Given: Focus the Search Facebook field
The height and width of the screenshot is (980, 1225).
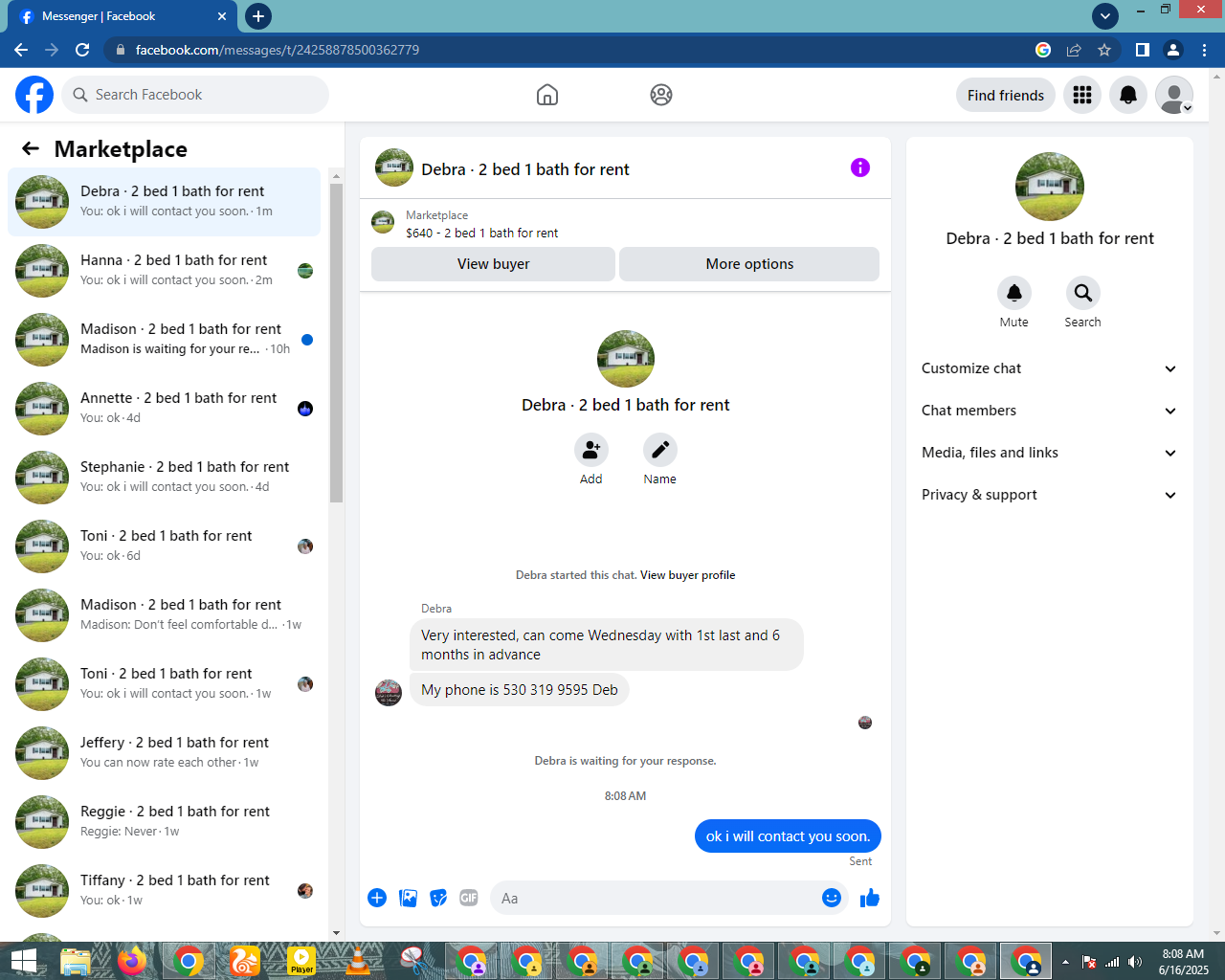Looking at the screenshot, I should click(x=195, y=95).
